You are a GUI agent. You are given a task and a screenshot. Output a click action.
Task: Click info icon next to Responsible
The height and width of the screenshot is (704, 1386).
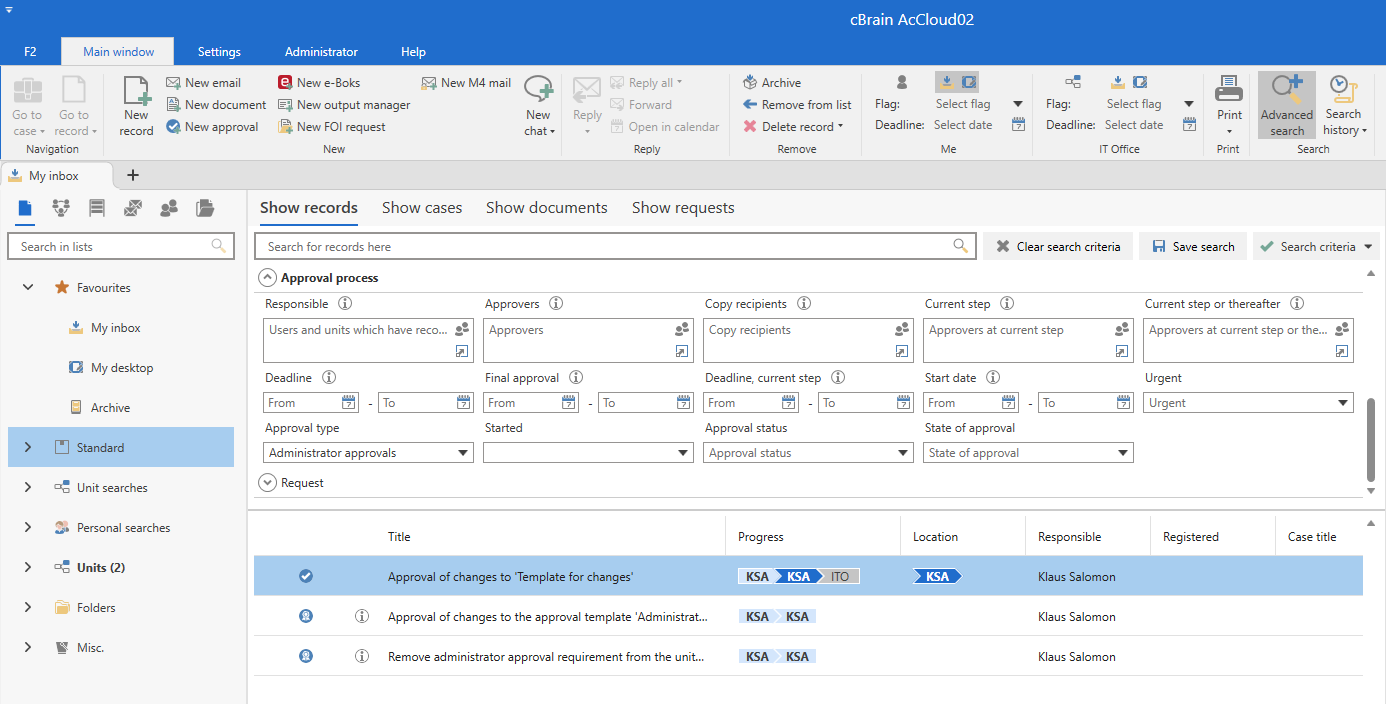344,304
